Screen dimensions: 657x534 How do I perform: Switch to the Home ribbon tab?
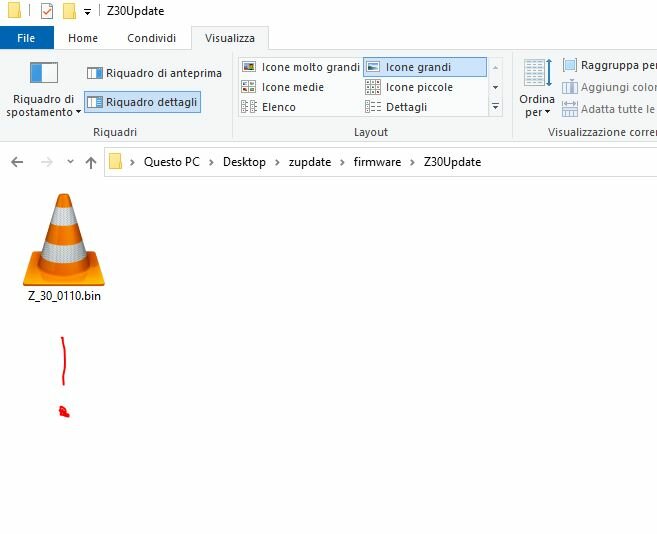point(83,38)
